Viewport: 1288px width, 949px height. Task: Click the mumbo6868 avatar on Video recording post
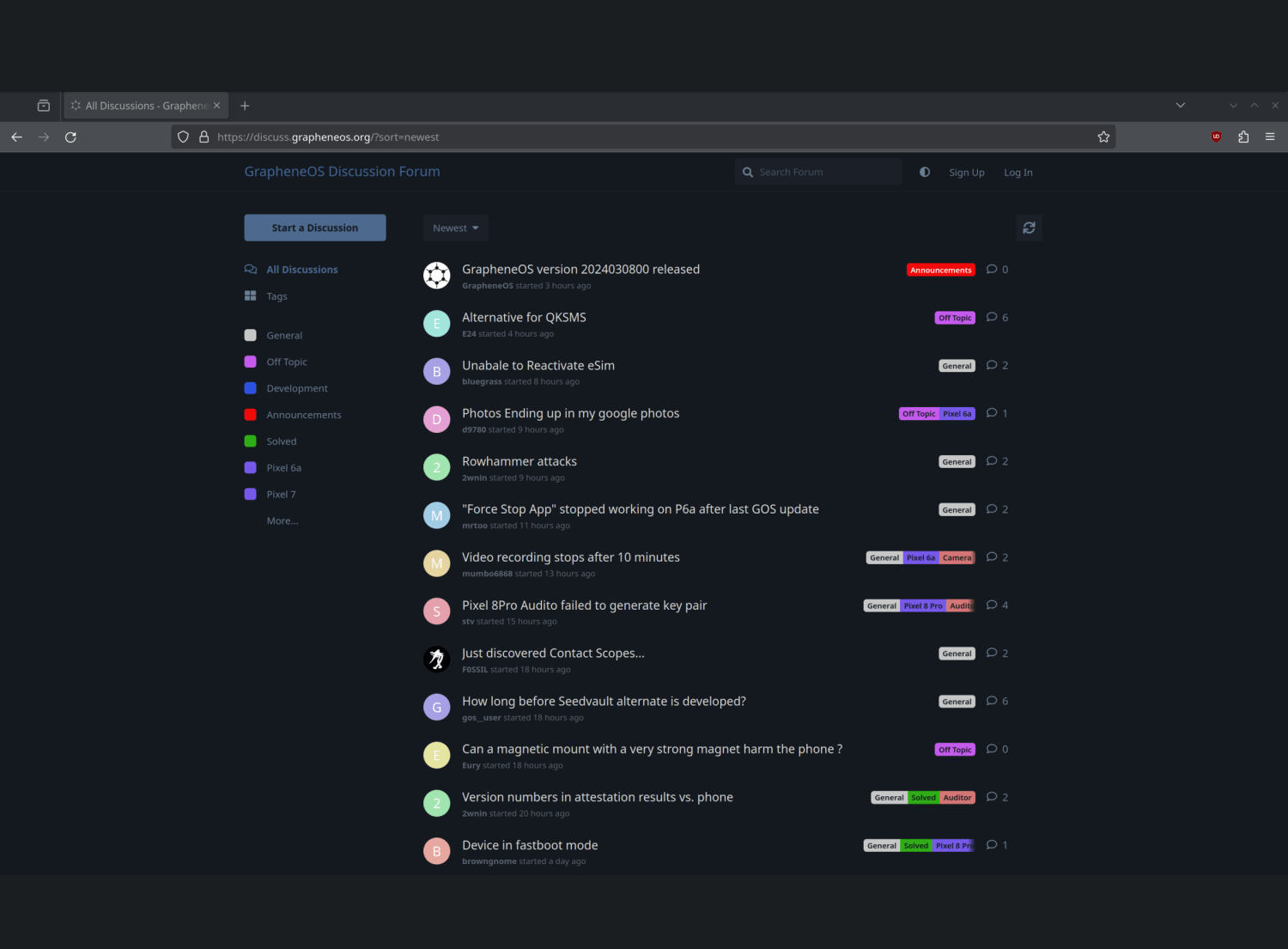tap(437, 563)
